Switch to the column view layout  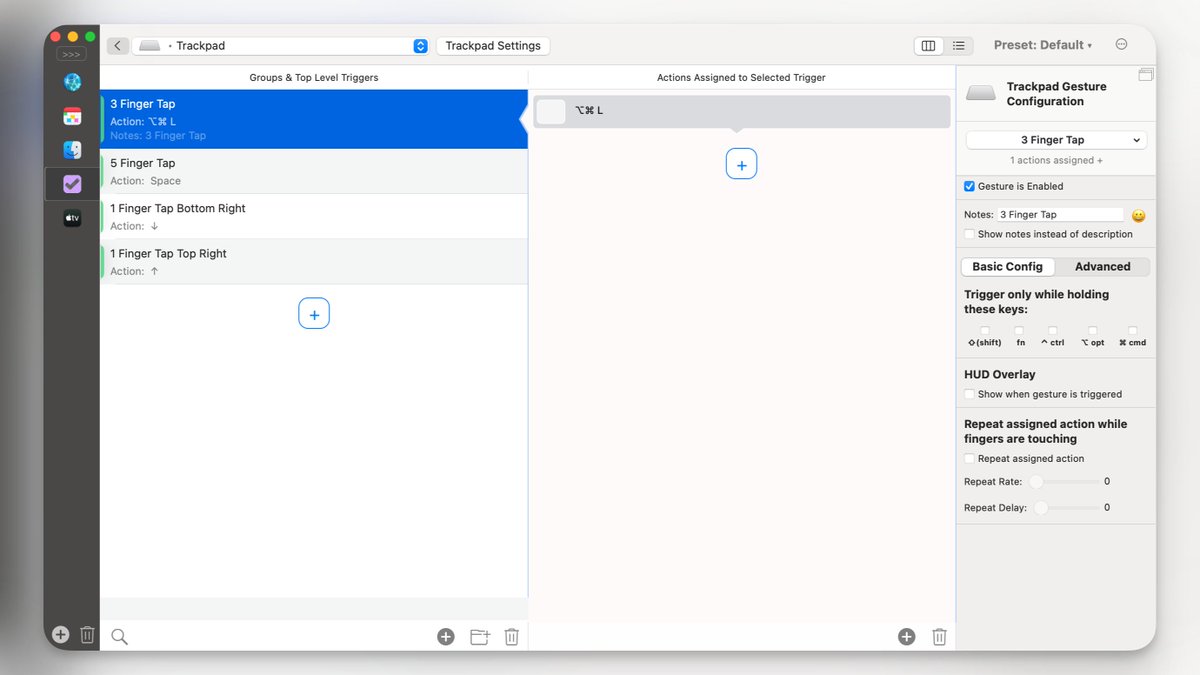coord(928,46)
